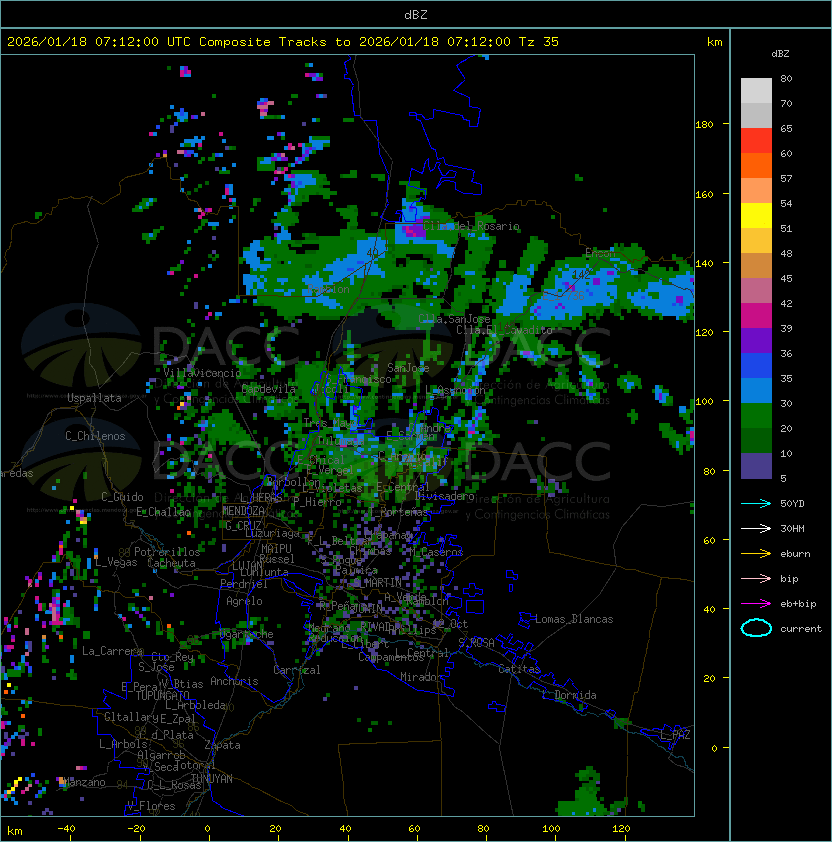The image size is (832, 842).
Task: Select the bright green 20-30 dBZ band
Action: pyautogui.click(x=756, y=416)
